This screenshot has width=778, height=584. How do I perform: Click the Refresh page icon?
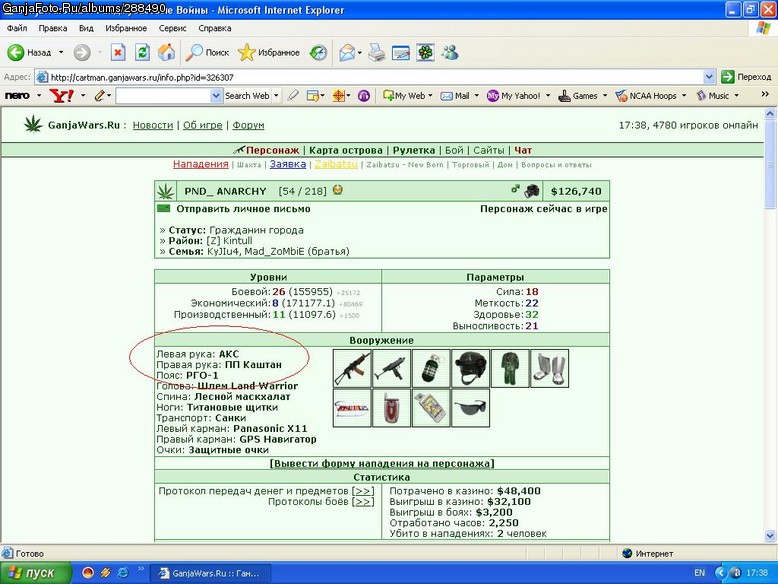pos(142,52)
